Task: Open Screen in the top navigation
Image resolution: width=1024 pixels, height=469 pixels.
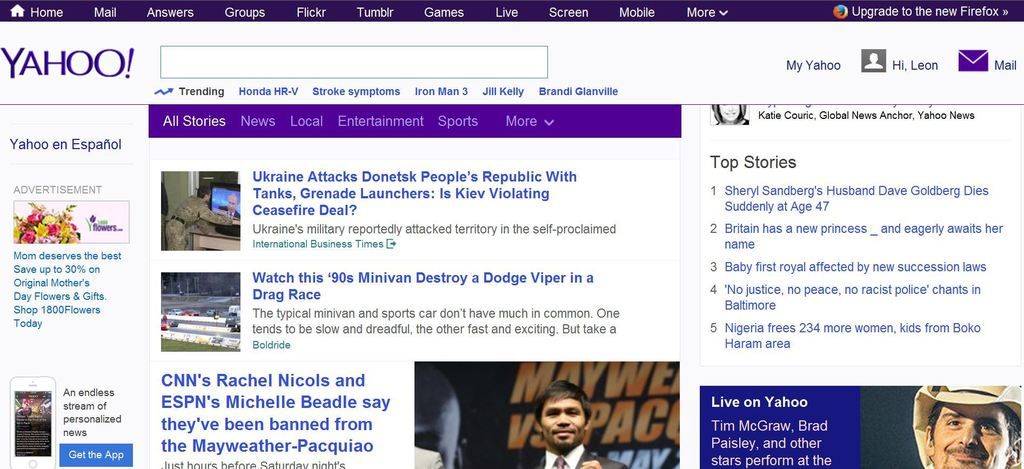Action: 568,12
